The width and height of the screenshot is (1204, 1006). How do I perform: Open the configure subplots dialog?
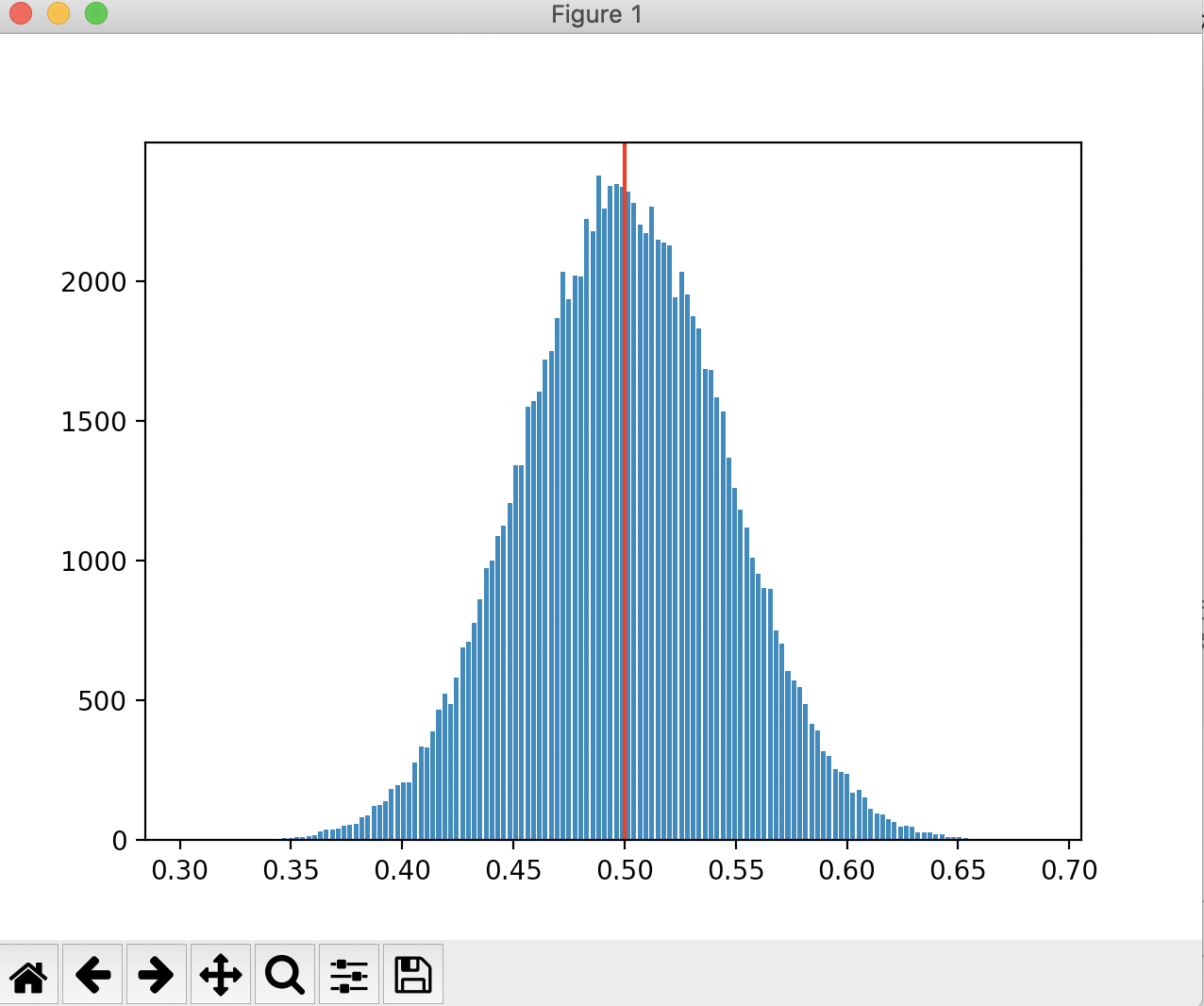coord(349,974)
